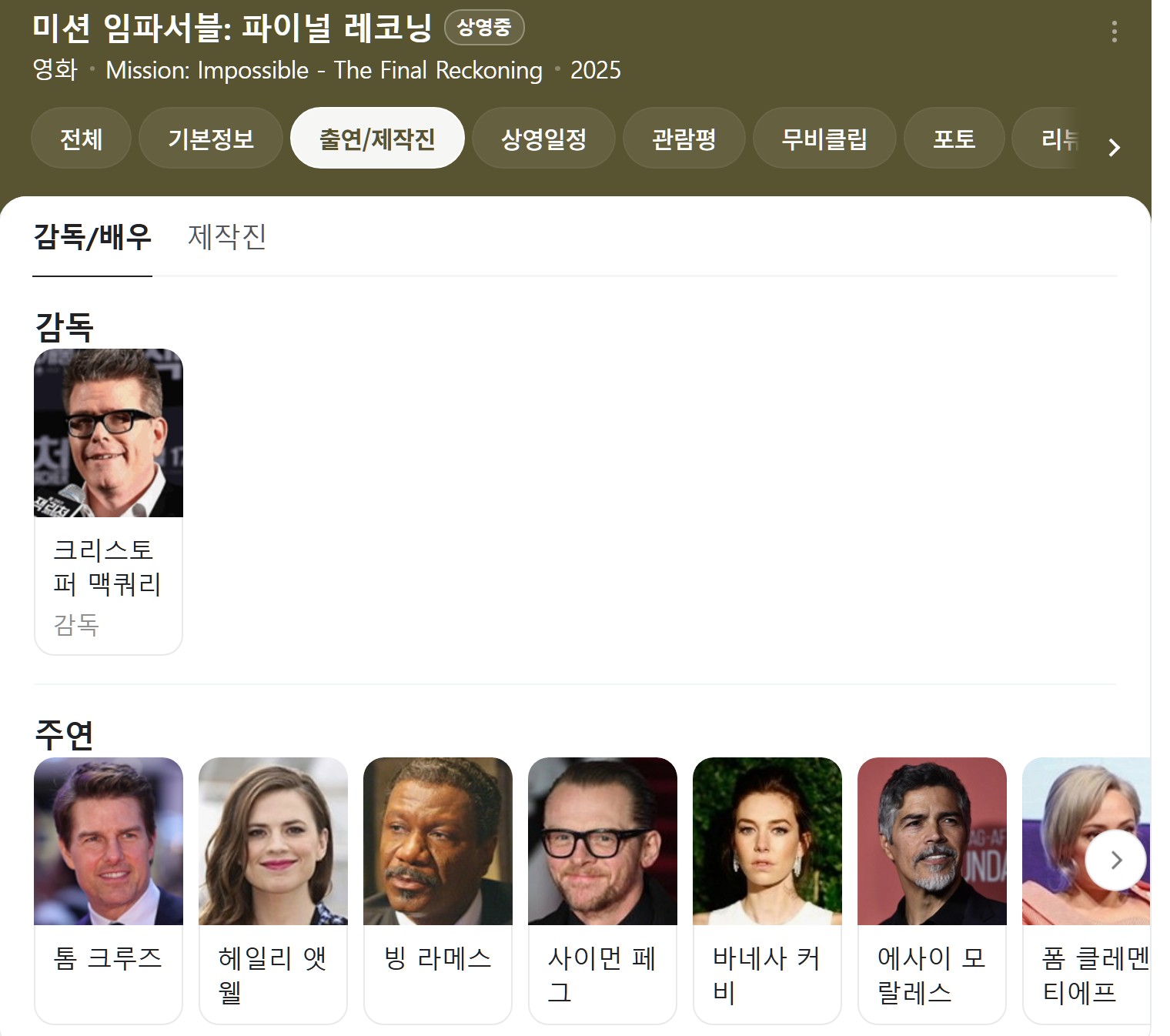Open 사이먼 페그 photo thumbnail
This screenshot has width=1170, height=1036.
[603, 841]
